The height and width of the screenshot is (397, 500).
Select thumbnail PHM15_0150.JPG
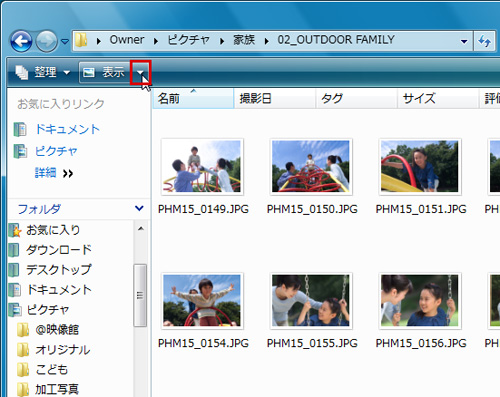[311, 167]
